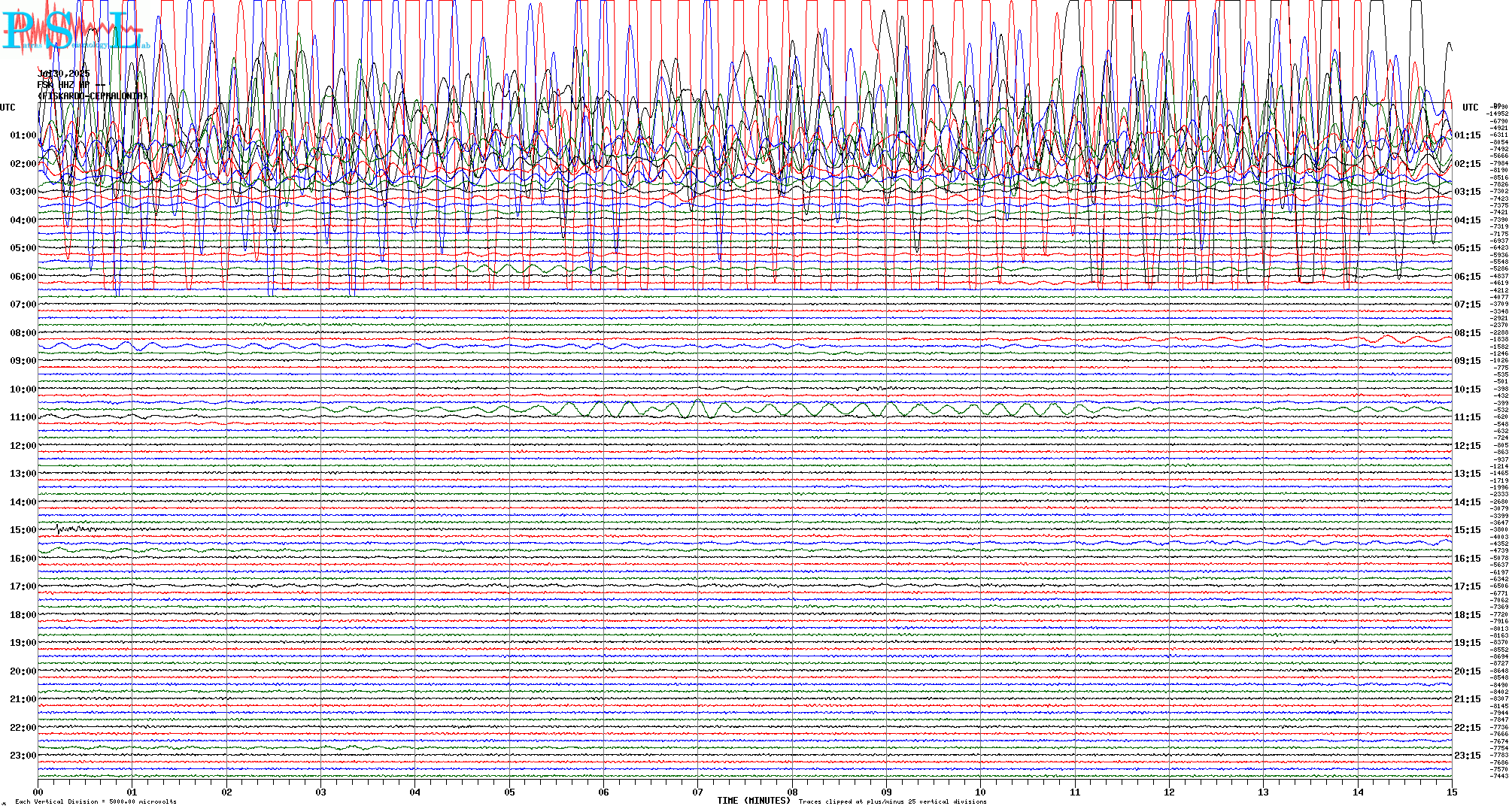Click the '23:00' hour label
The height and width of the screenshot is (812, 1512).
coord(23,756)
